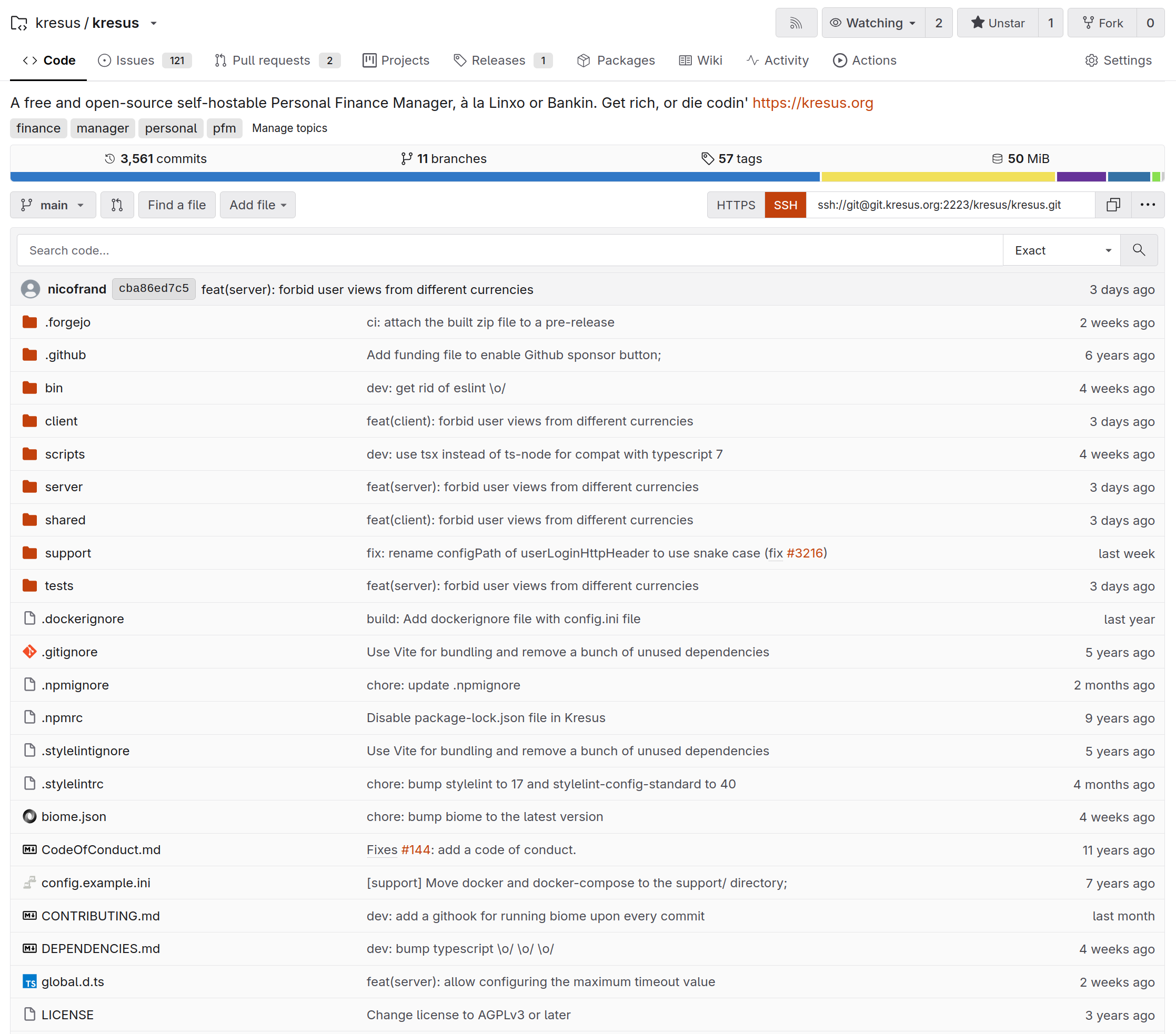Click the search magnifier icon button
This screenshot has width=1176, height=1034.
1139,250
